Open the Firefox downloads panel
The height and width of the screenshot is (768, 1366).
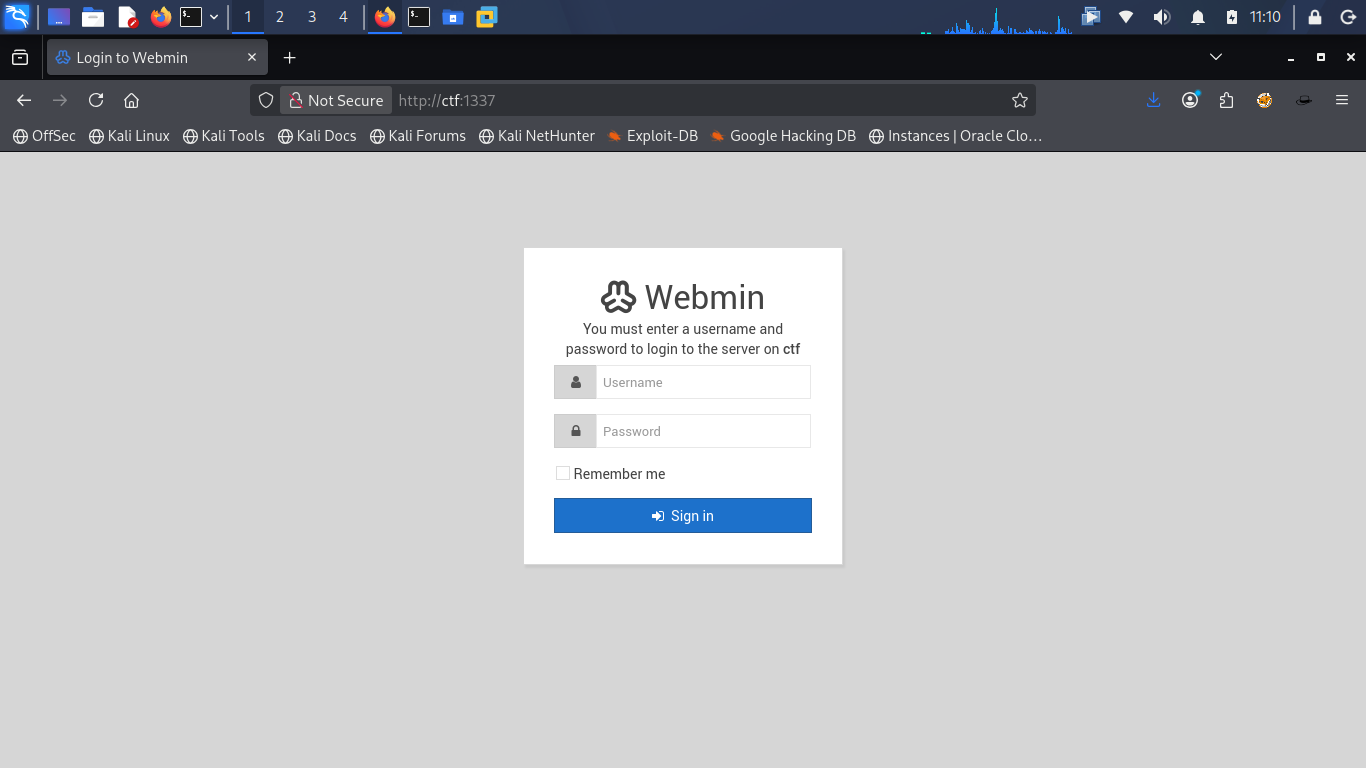click(1153, 100)
